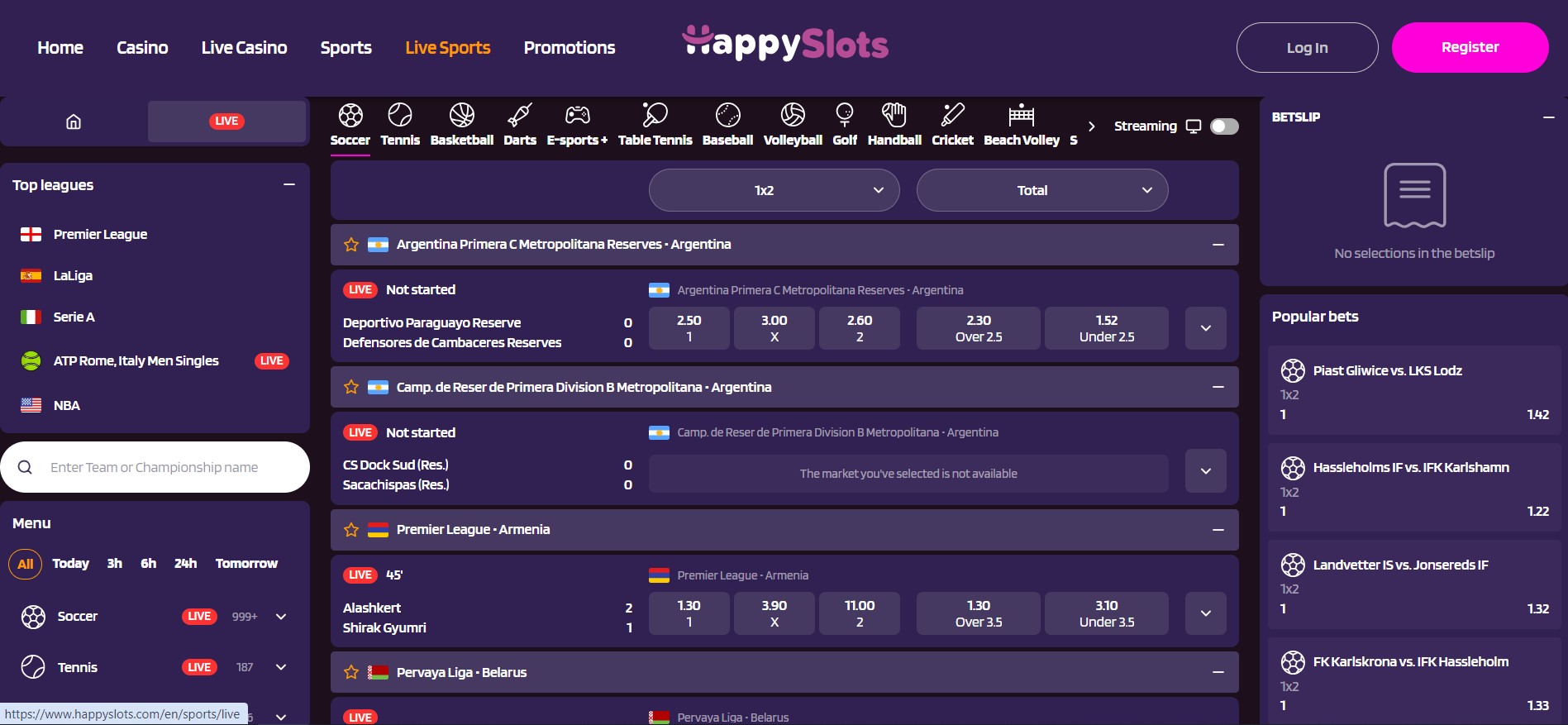The height and width of the screenshot is (725, 1568).
Task: Click the Log In button
Action: click(1307, 48)
